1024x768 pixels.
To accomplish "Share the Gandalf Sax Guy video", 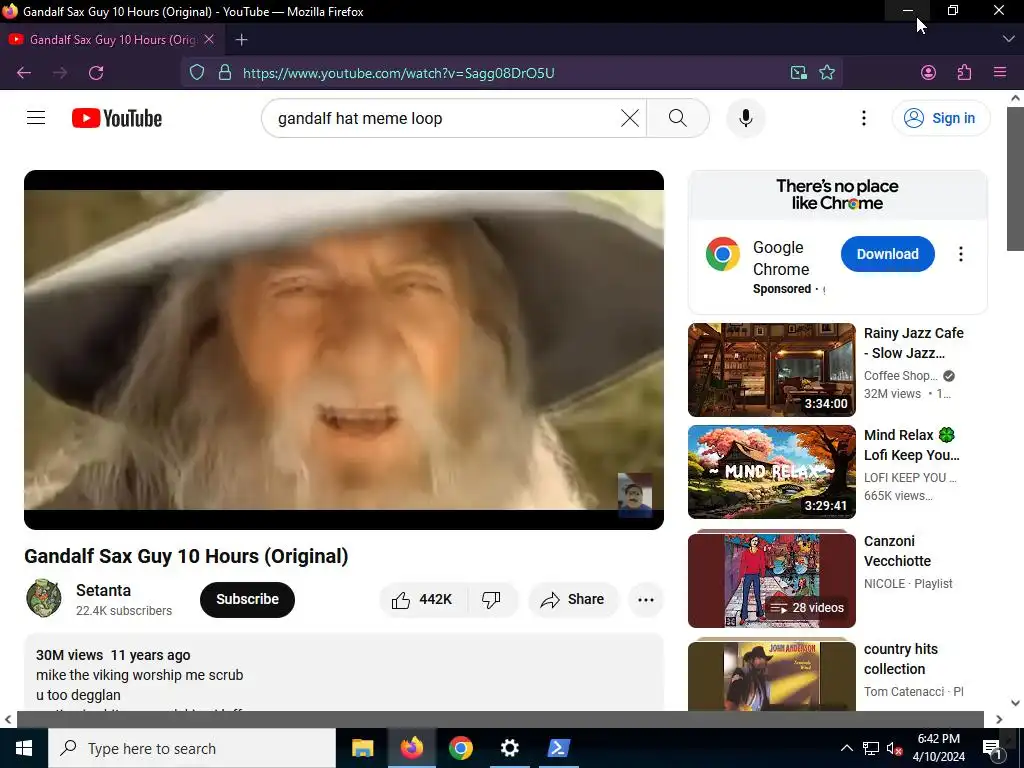I will point(573,600).
